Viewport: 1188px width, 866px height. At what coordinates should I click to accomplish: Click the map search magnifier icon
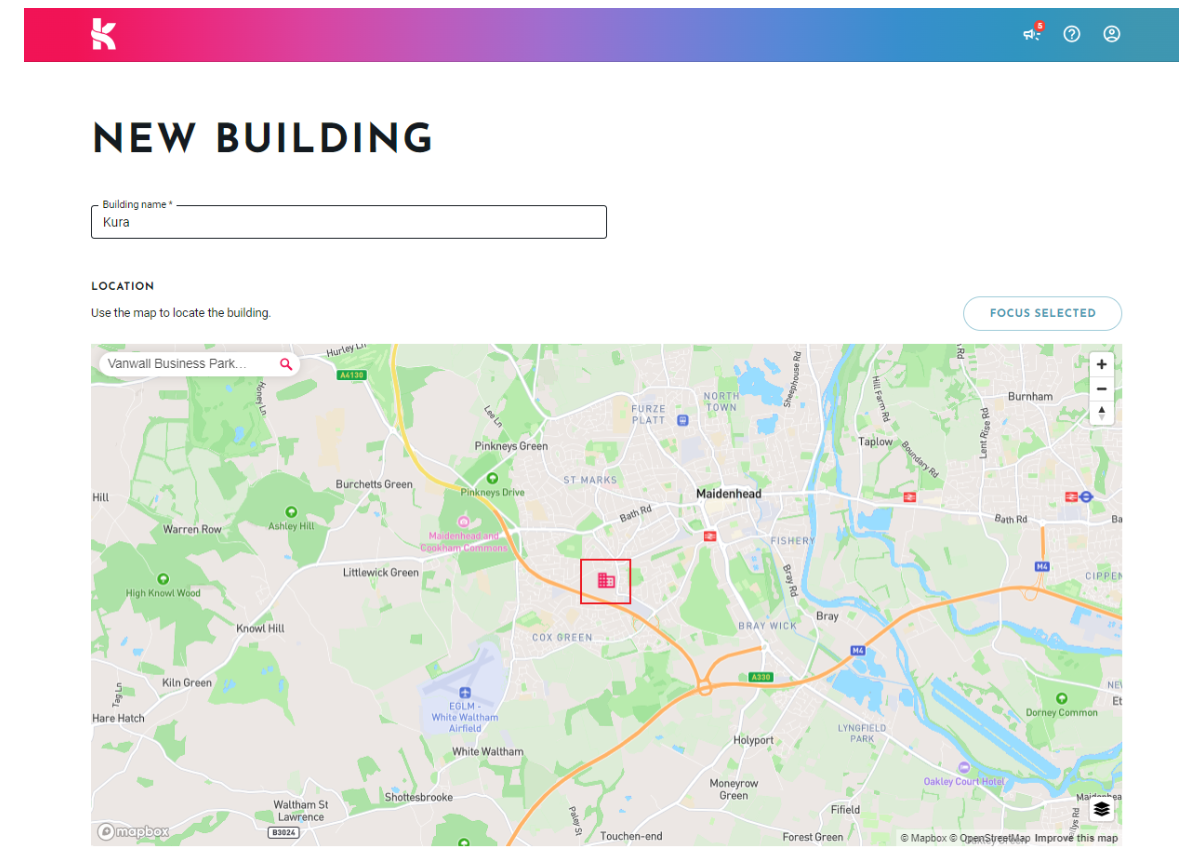(286, 364)
